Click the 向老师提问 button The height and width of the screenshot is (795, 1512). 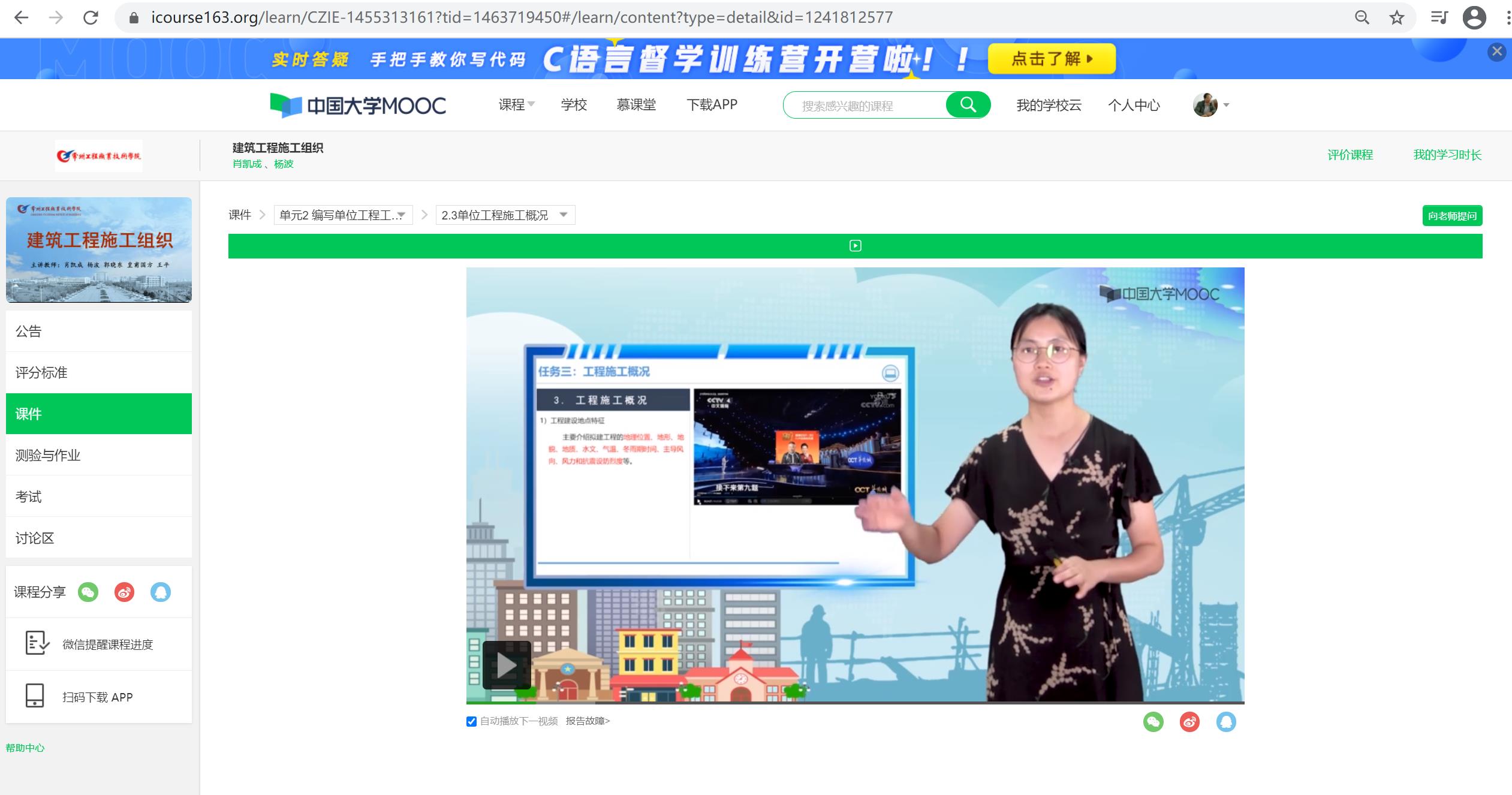click(1451, 216)
